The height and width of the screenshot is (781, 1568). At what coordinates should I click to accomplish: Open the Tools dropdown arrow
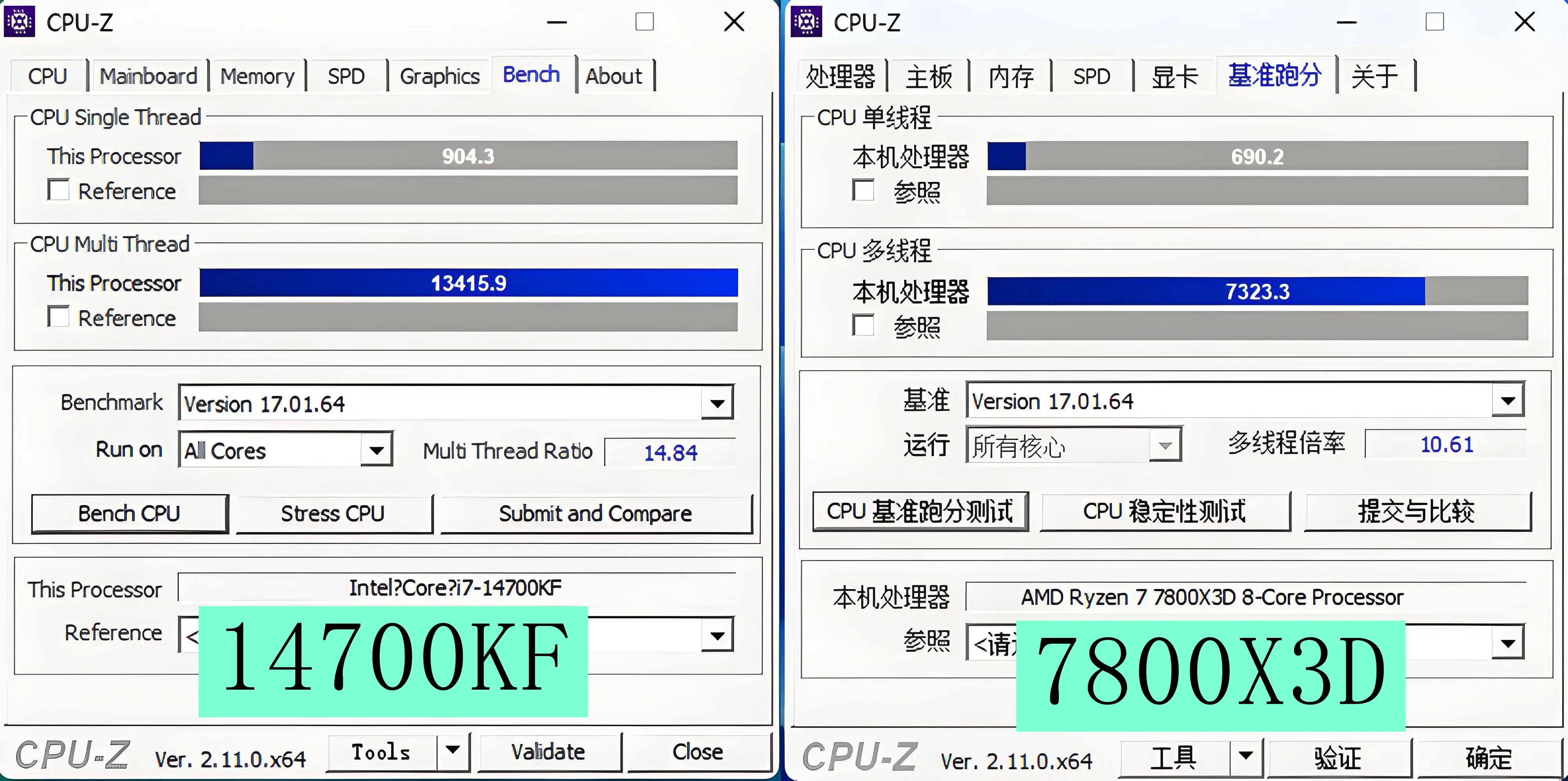[x=453, y=752]
